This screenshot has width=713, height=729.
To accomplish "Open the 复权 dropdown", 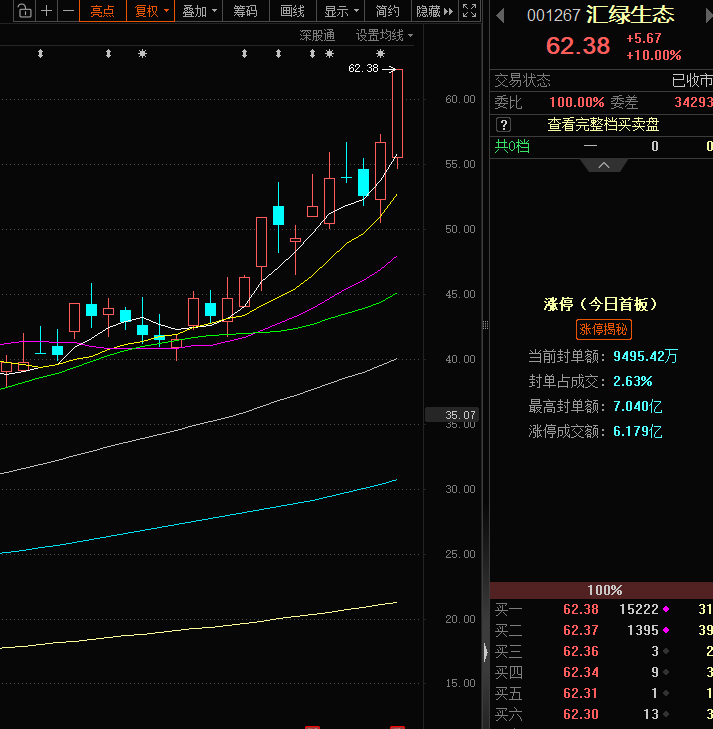I will [151, 11].
